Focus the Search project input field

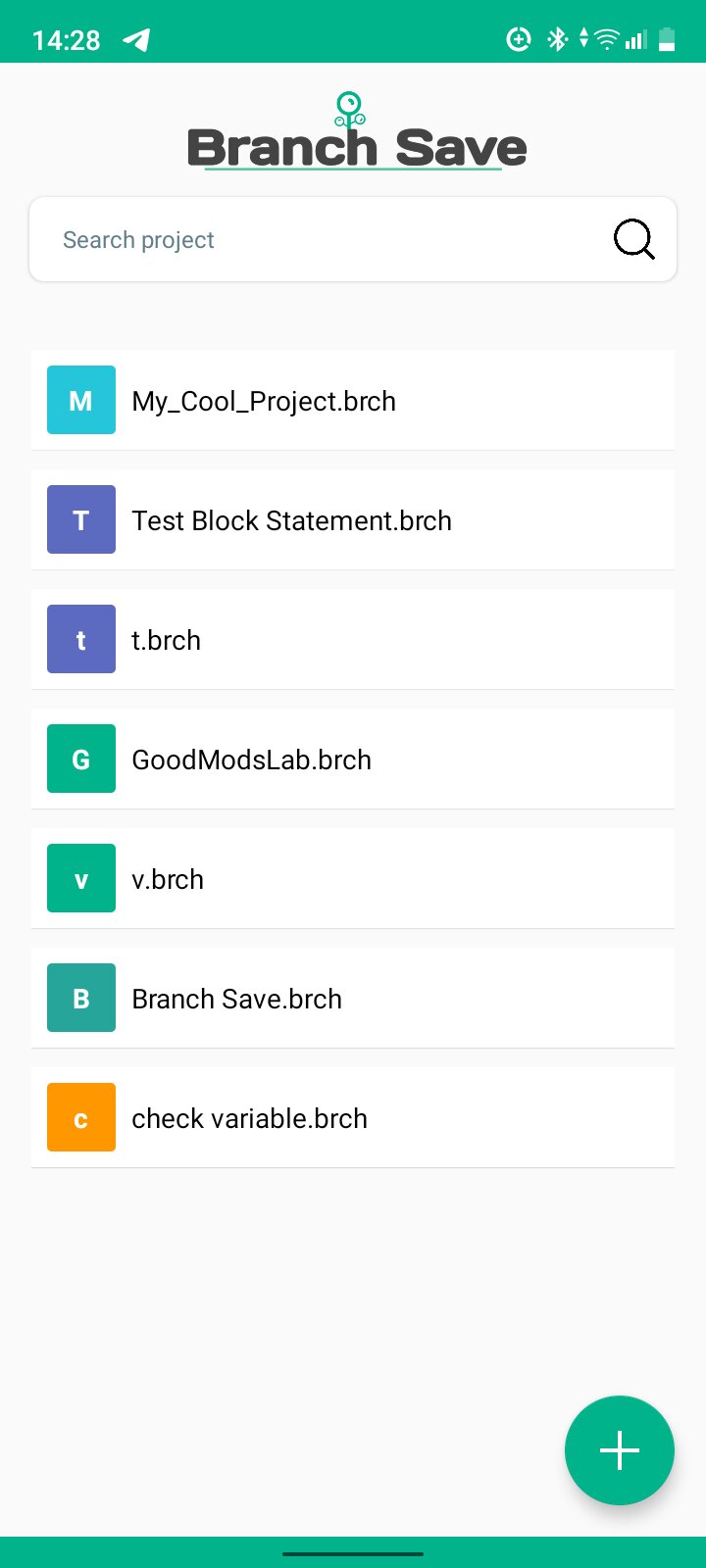(314, 240)
